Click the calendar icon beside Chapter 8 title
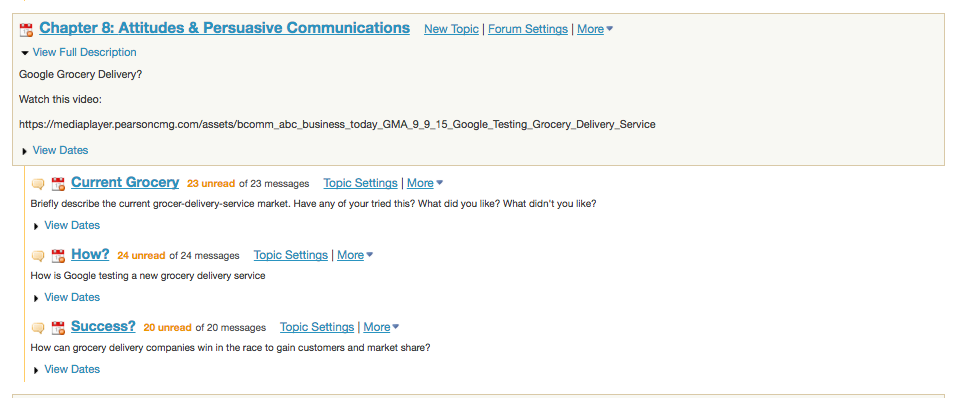 pyautogui.click(x=26, y=29)
